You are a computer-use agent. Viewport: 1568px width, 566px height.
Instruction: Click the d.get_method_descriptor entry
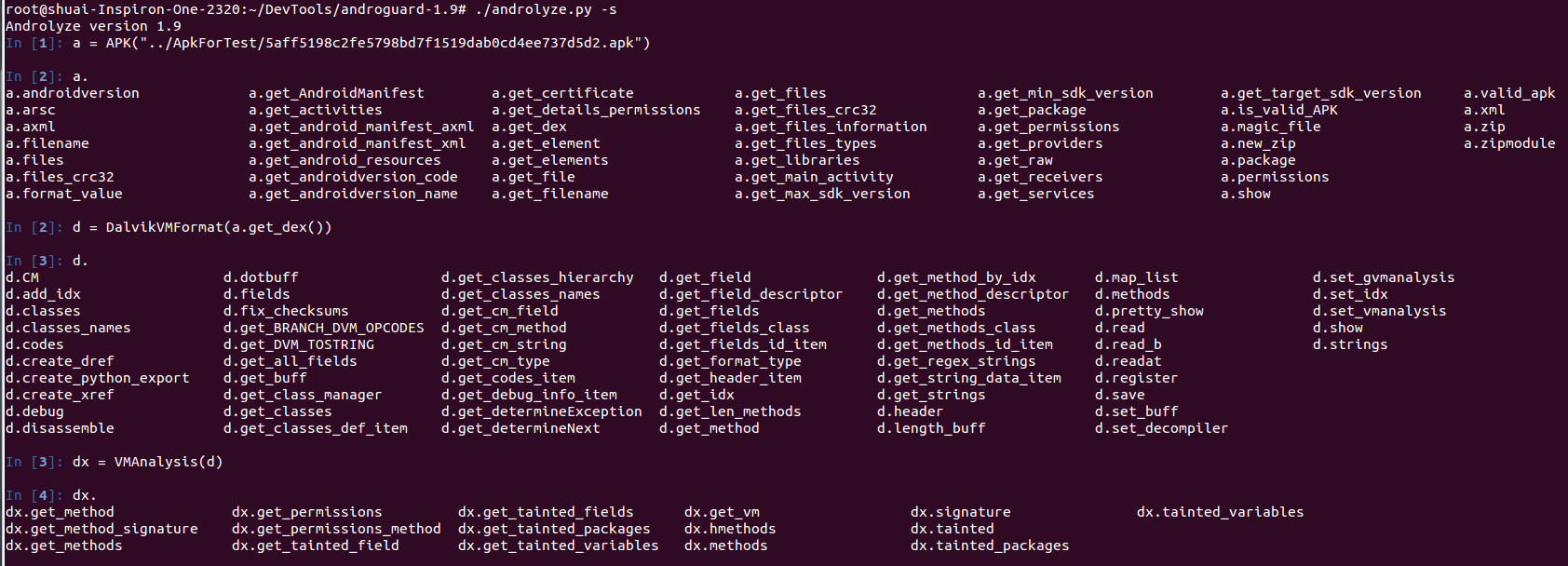coord(973,294)
